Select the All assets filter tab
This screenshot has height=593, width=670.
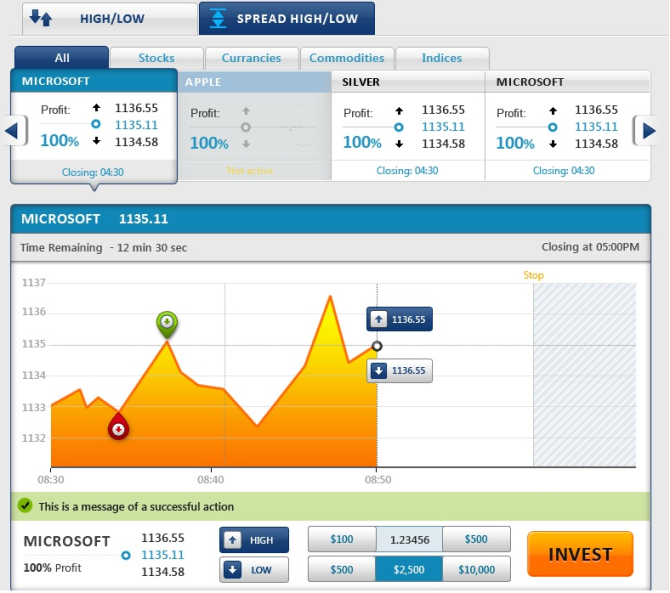click(62, 58)
